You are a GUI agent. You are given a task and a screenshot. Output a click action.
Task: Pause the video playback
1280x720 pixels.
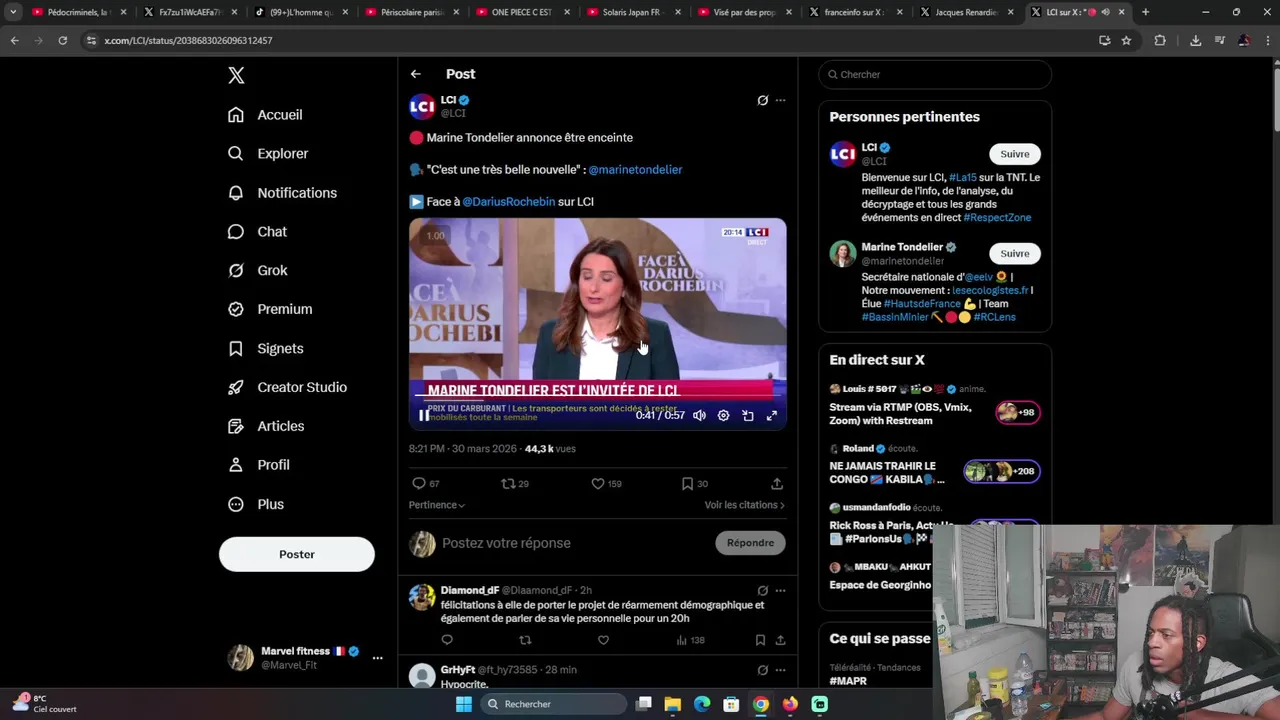coord(424,416)
